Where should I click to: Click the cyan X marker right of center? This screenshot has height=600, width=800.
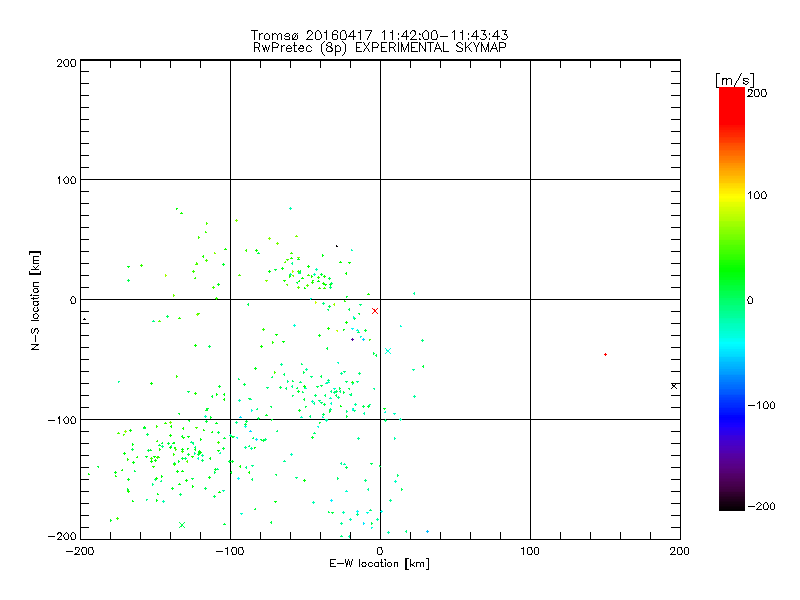click(x=388, y=351)
